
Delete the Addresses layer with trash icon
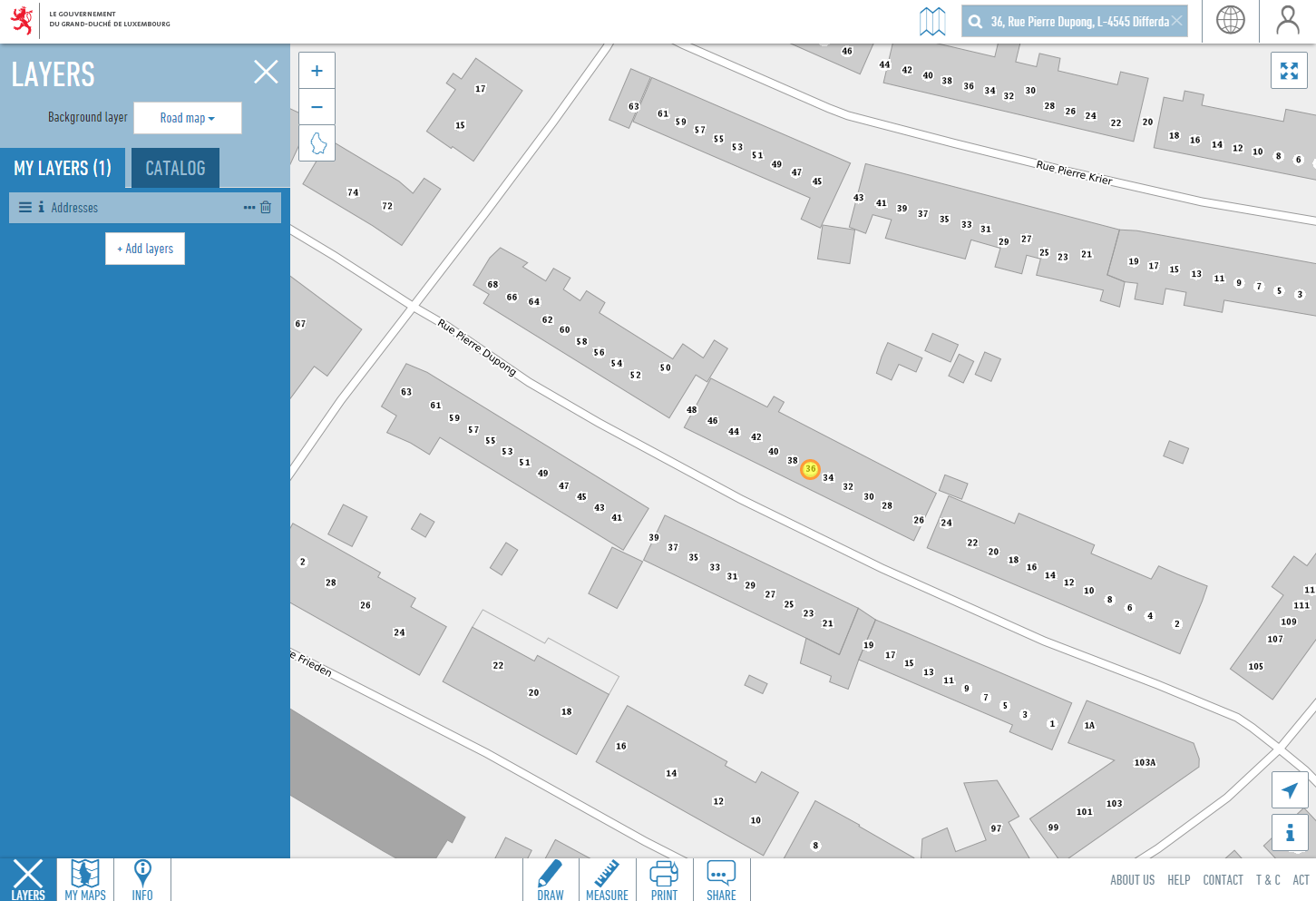point(266,208)
